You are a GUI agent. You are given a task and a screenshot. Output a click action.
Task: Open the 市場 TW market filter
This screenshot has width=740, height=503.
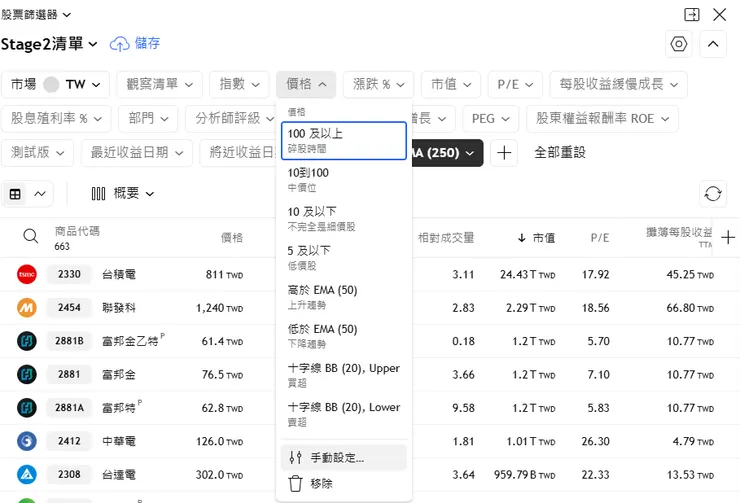[56, 85]
